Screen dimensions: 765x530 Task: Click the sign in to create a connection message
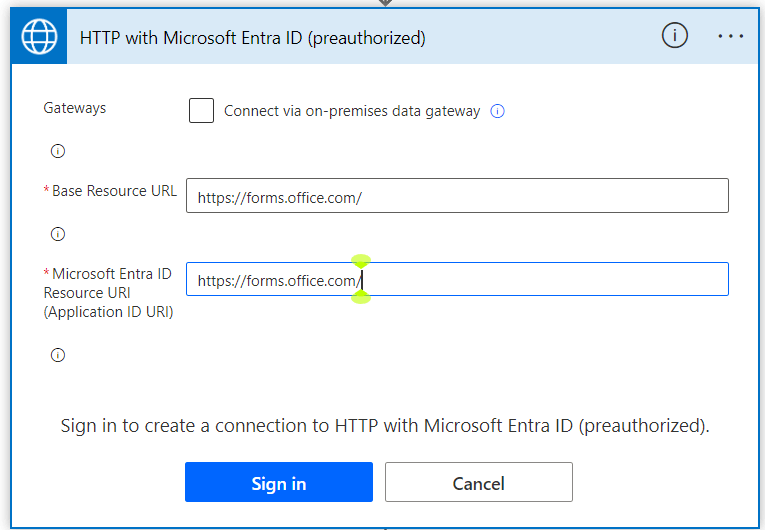(x=385, y=426)
